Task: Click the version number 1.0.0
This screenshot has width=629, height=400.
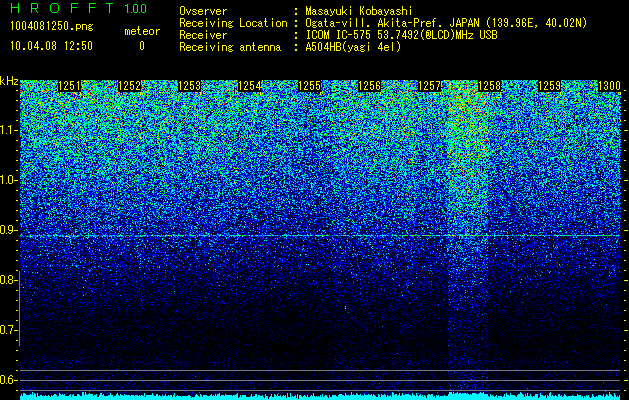Action: pos(135,8)
